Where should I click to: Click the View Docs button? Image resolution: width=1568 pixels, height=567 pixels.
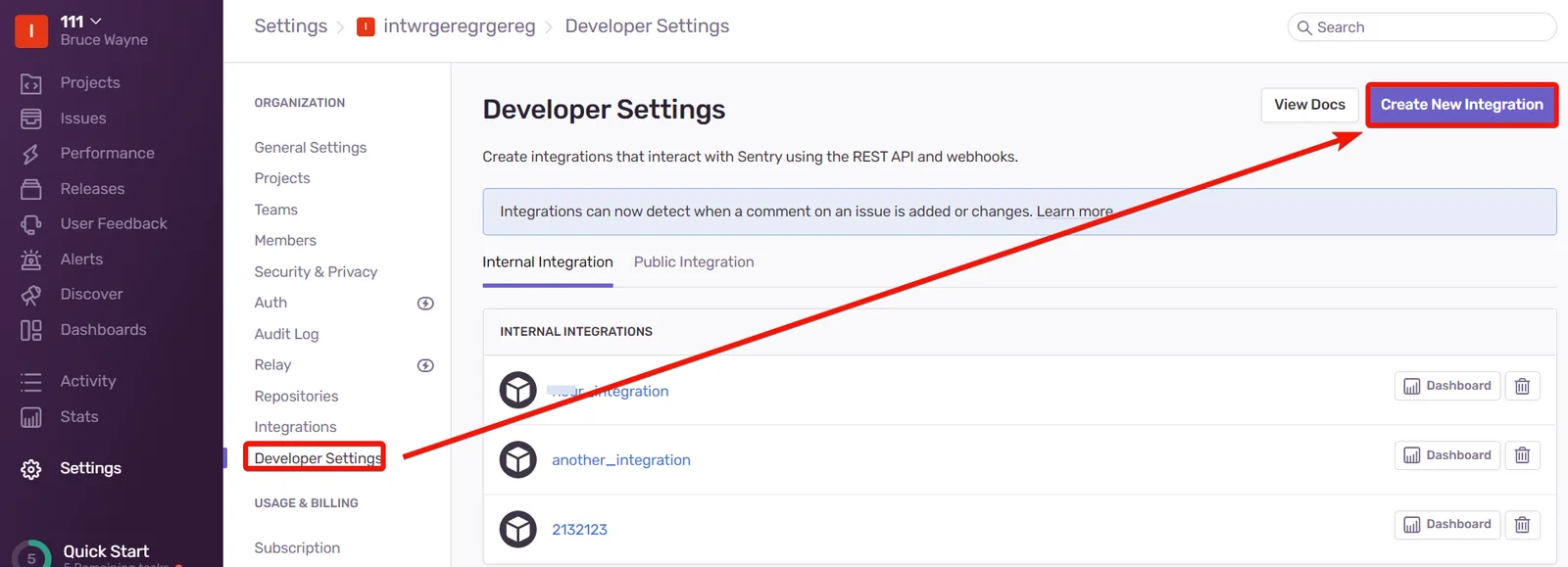point(1309,105)
